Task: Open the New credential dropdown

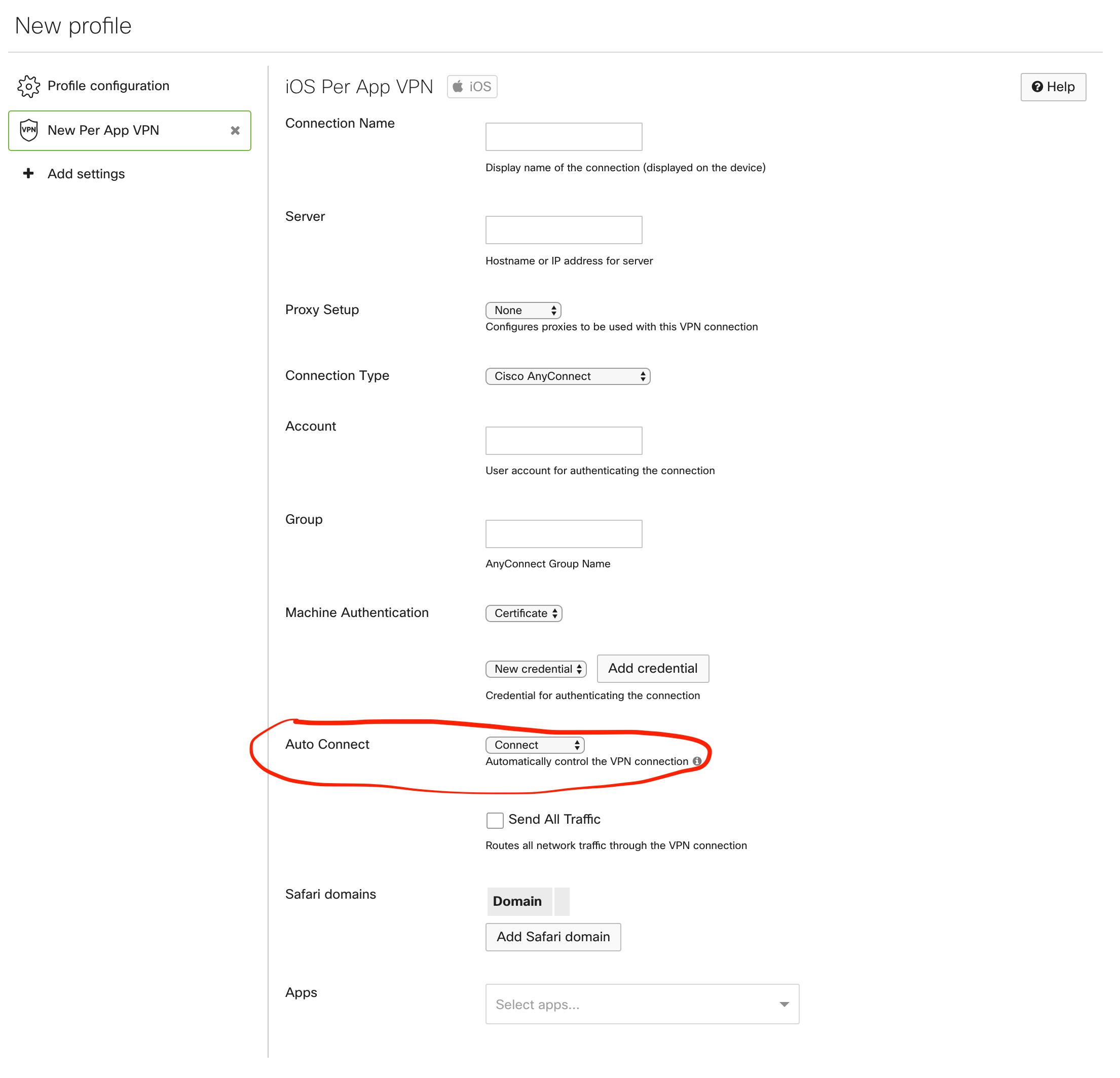Action: tap(536, 668)
